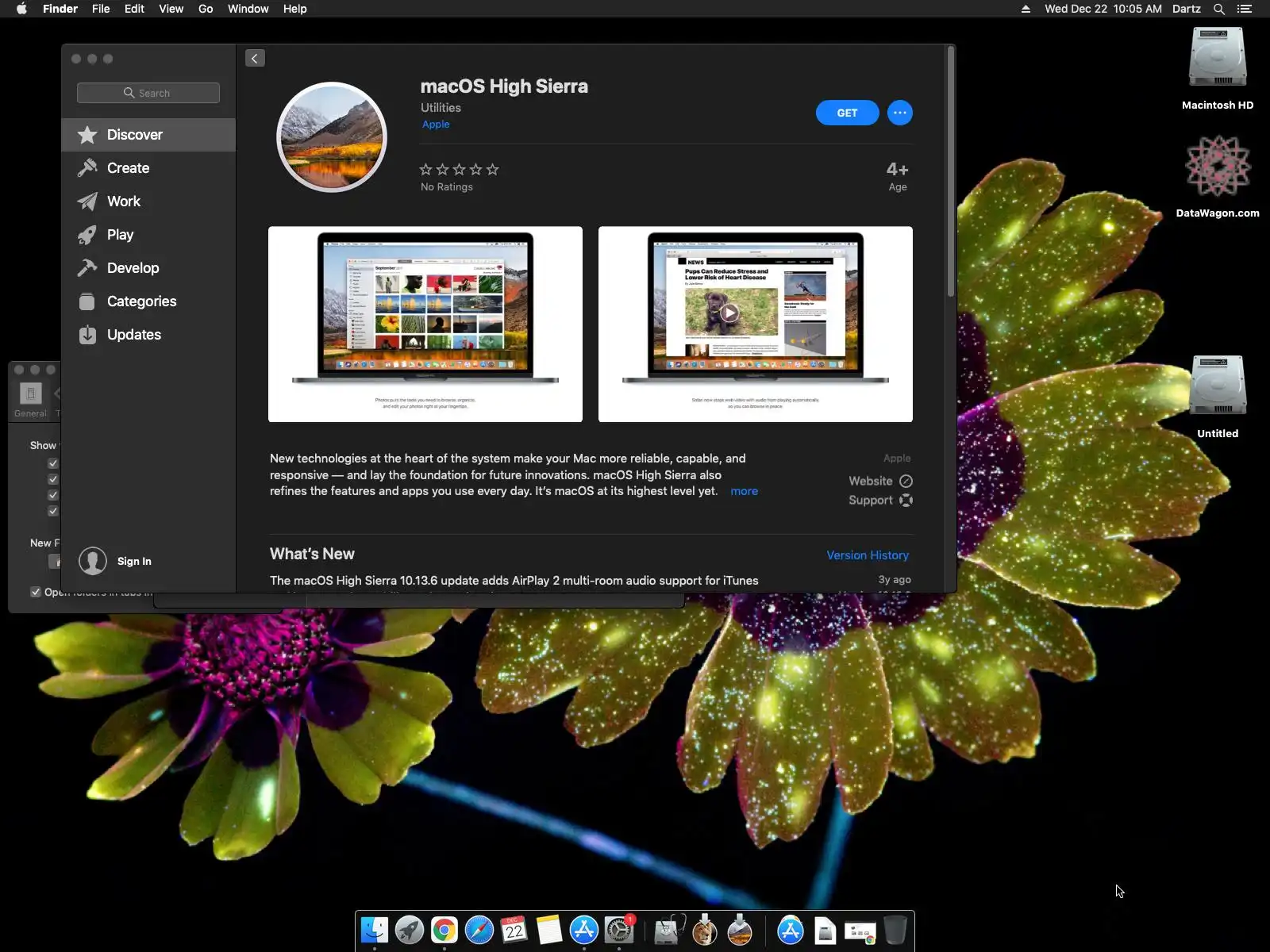Open the Dartz user menu
This screenshot has width=1270, height=952.
click(x=1187, y=9)
